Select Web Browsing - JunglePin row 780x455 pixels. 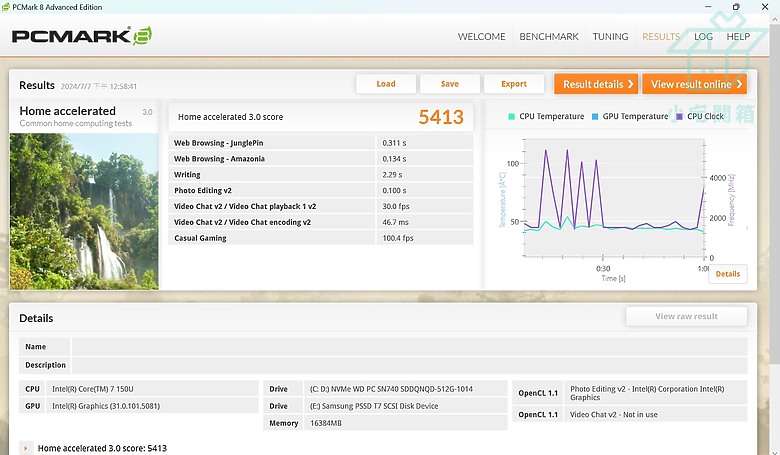[x=321, y=143]
